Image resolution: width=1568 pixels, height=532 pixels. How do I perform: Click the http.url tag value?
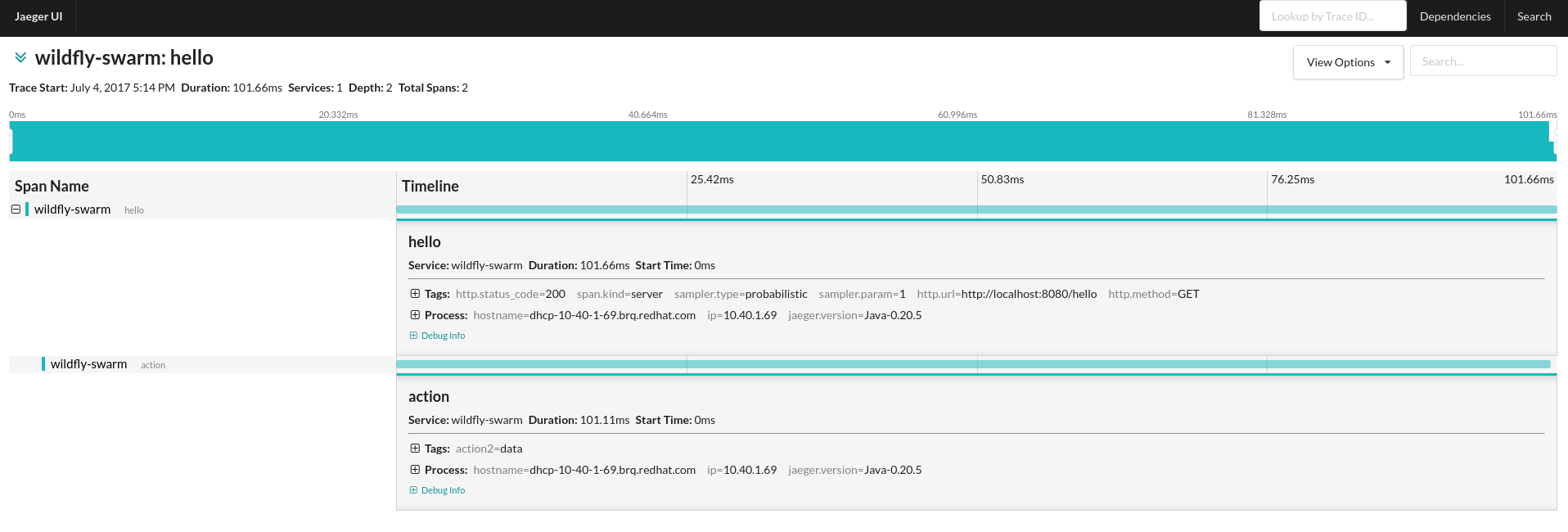pos(1029,294)
